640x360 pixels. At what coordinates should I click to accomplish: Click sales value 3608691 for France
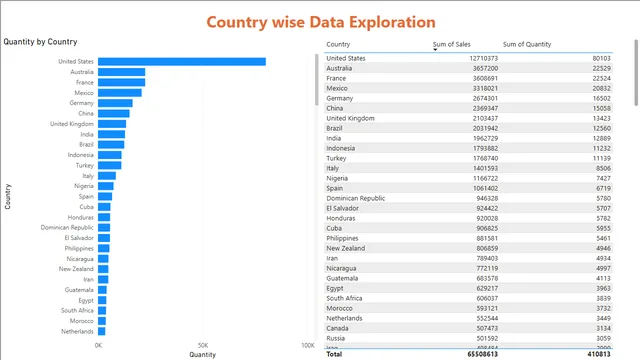(485, 78)
